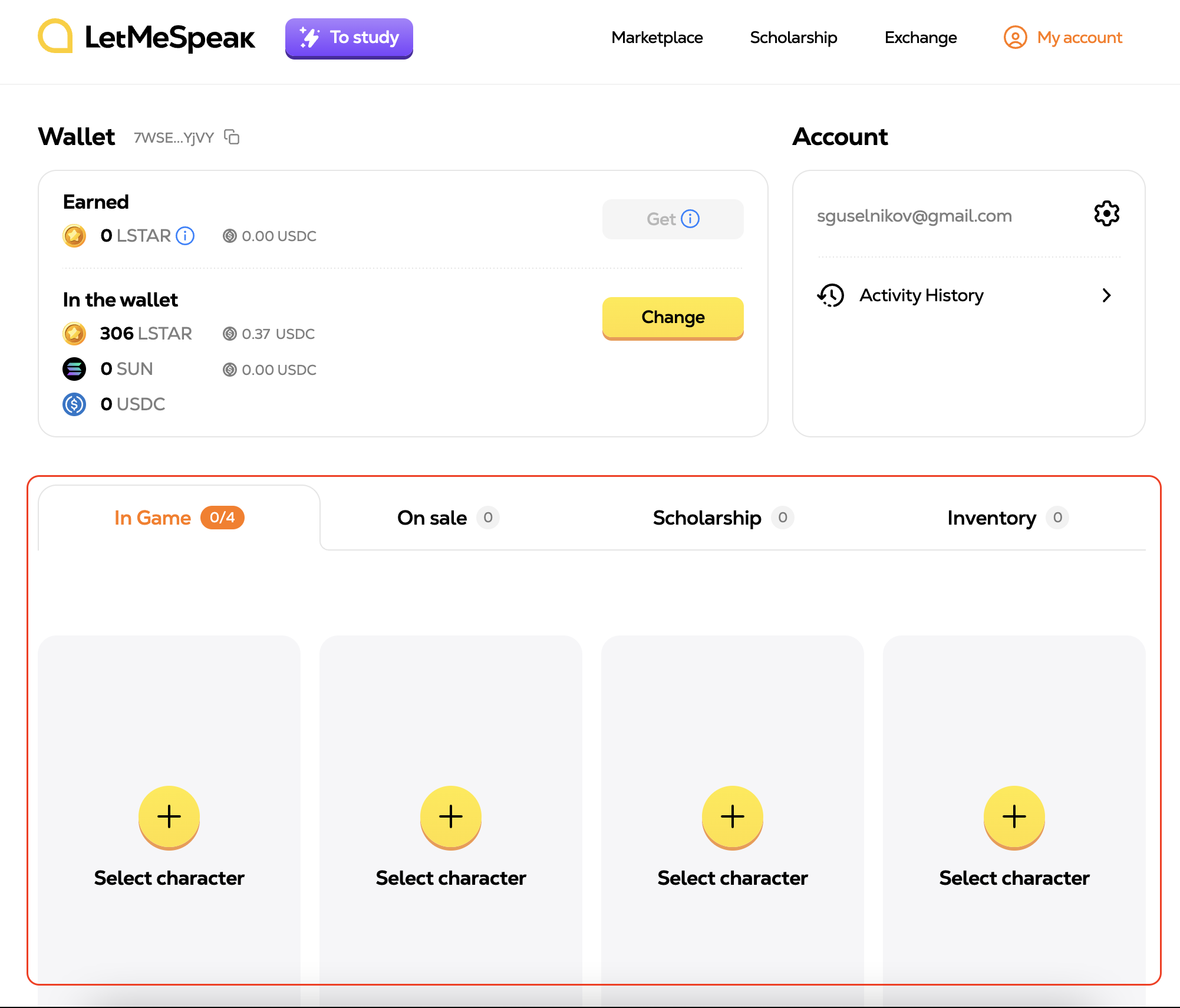Switch to the On sale tab

[x=448, y=518]
